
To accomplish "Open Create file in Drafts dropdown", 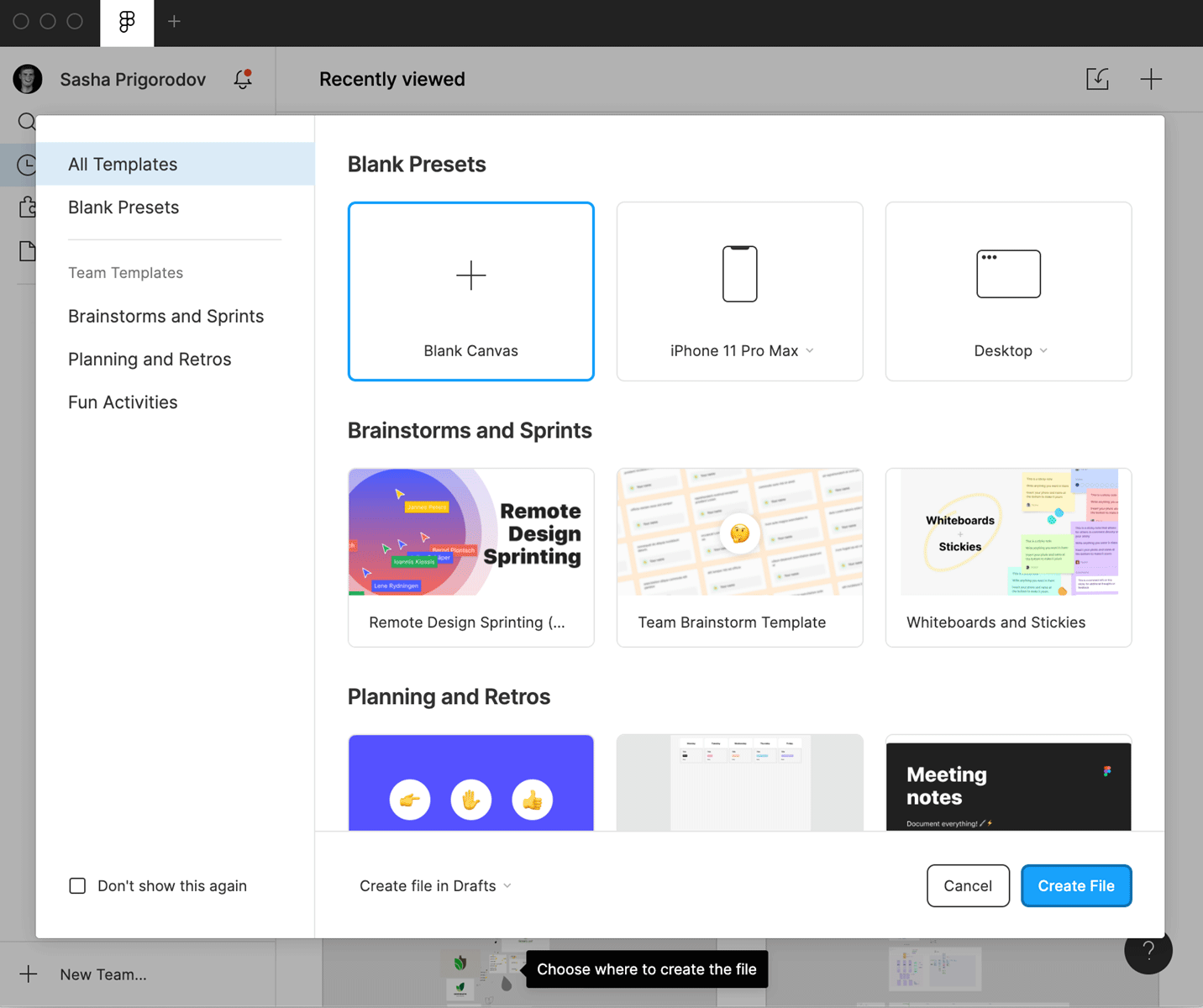I will (x=435, y=885).
